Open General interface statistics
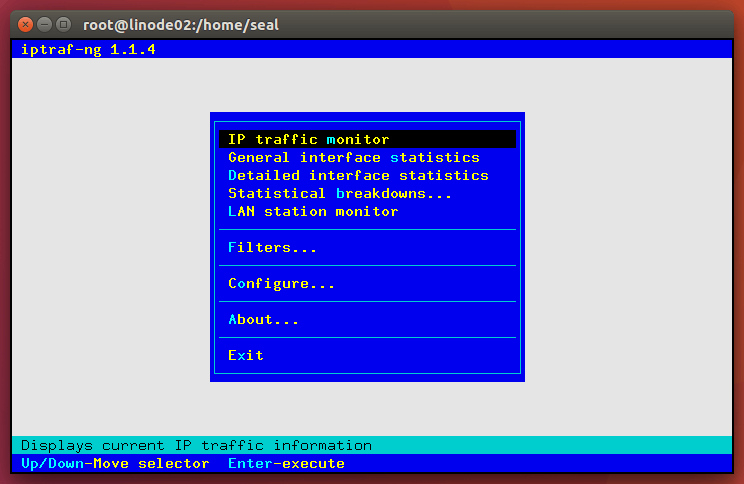 pyautogui.click(x=354, y=157)
